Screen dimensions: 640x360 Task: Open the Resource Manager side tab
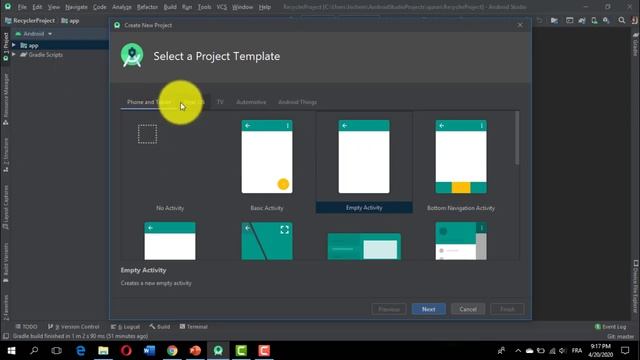pos(6,100)
